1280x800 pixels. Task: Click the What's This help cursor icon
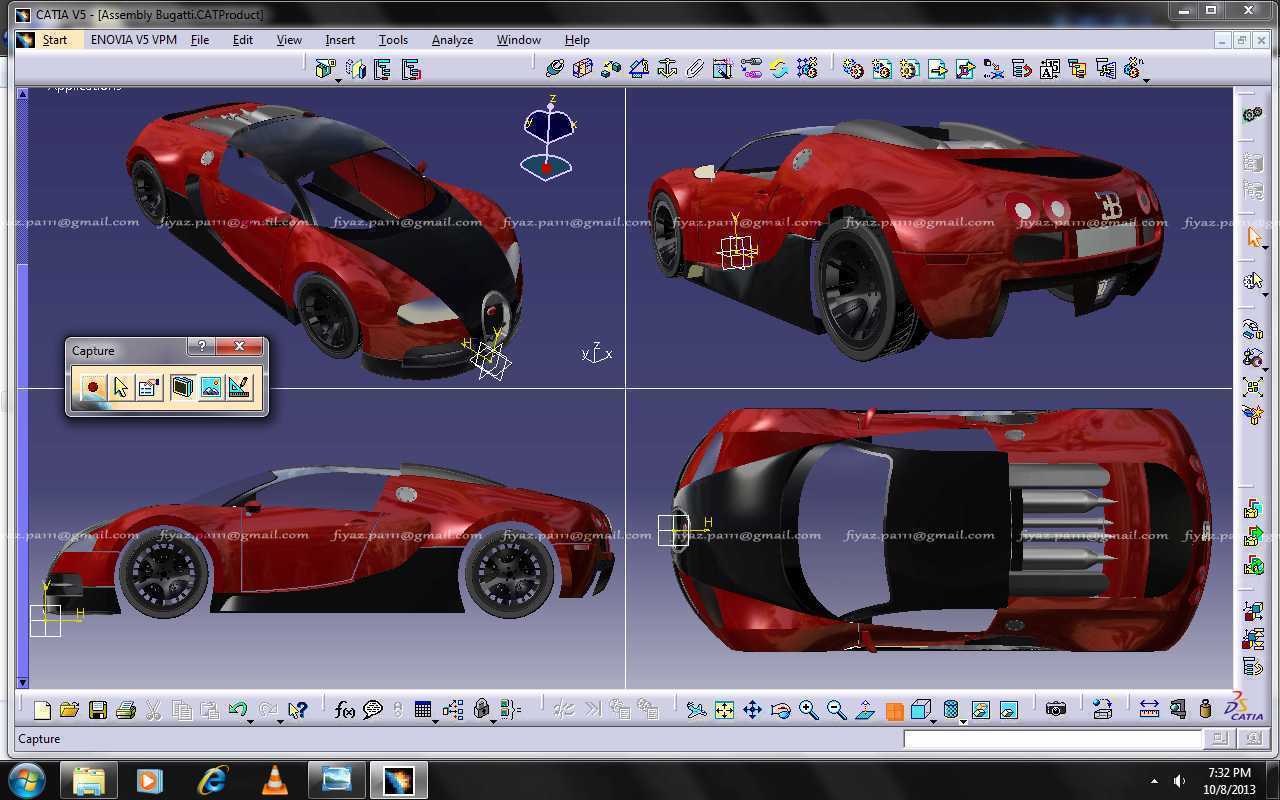pos(297,710)
